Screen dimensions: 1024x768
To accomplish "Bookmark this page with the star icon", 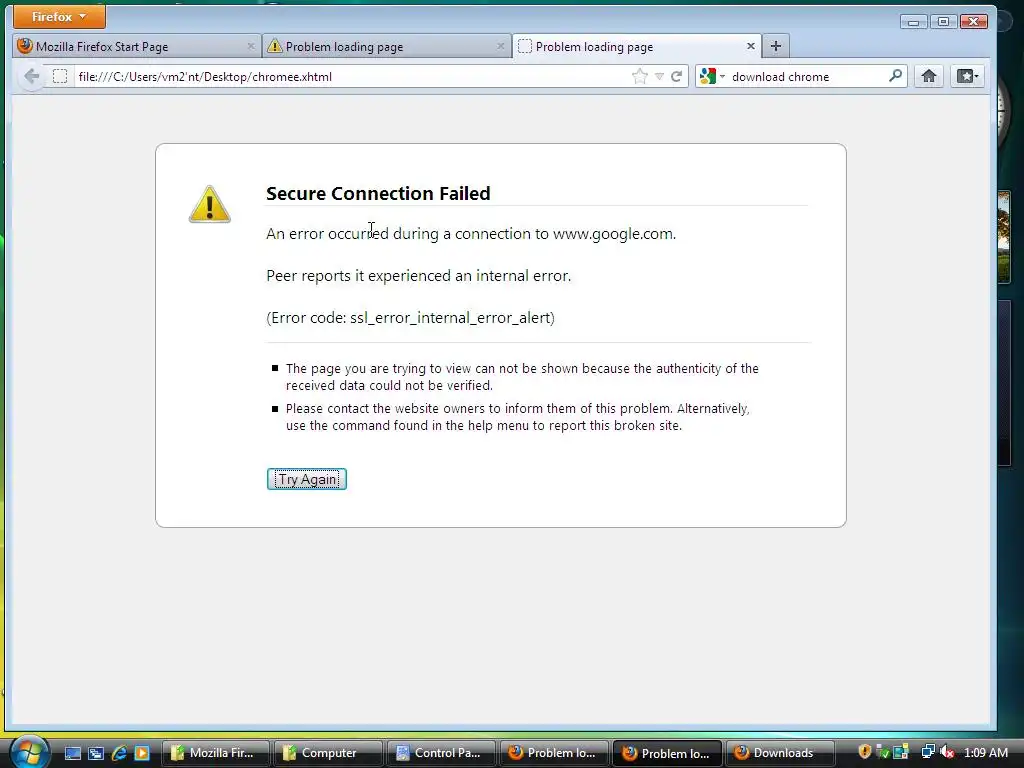I will click(640, 76).
